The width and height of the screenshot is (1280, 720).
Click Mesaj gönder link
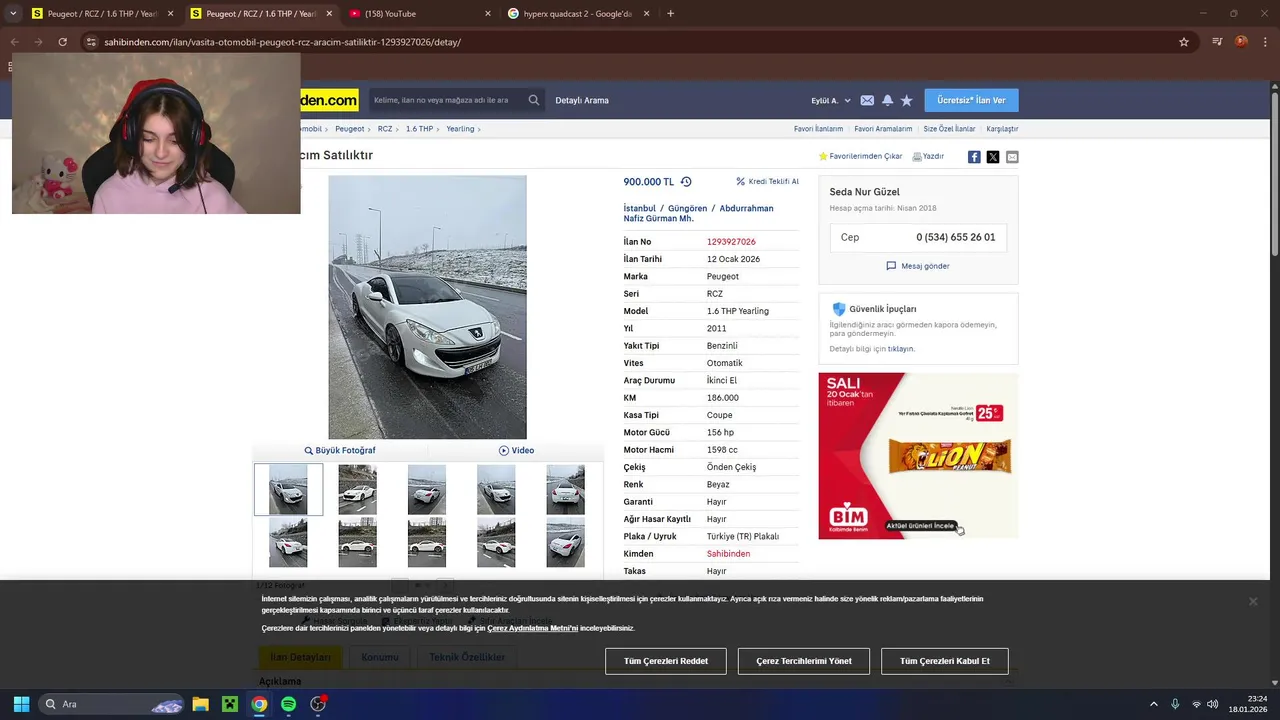click(918, 266)
